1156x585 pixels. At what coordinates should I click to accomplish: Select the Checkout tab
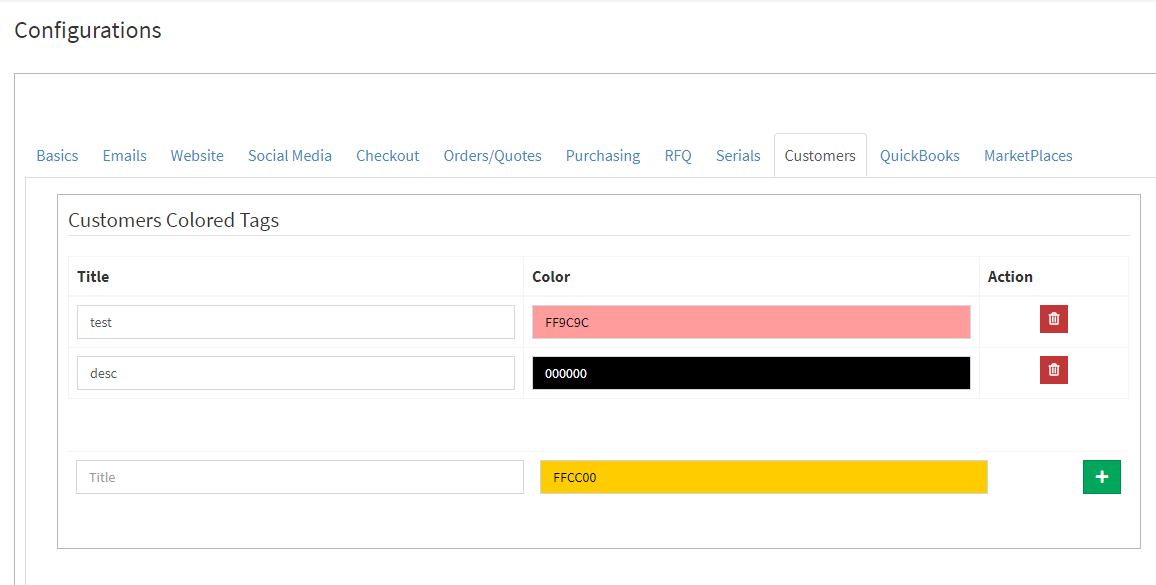388,156
